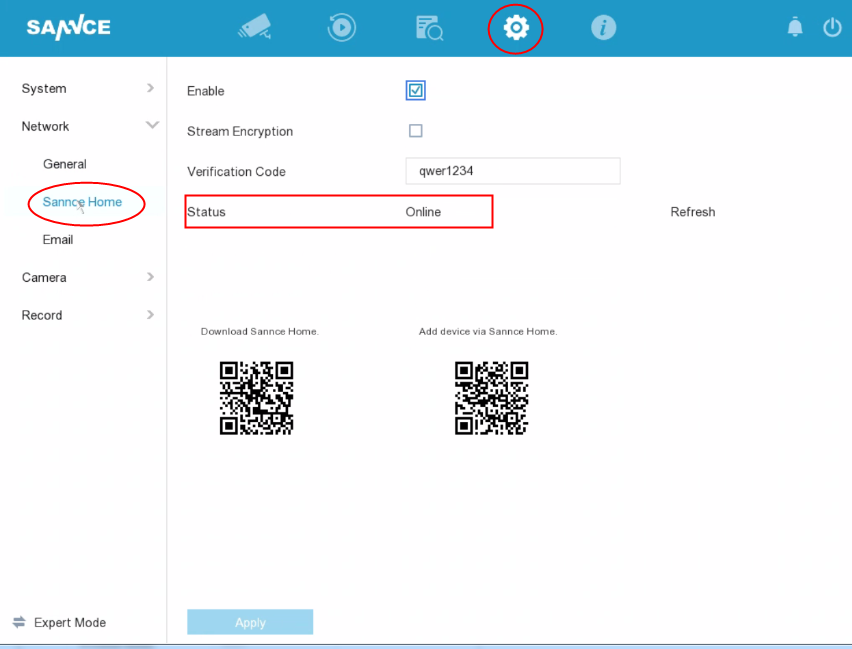Click the Stream Encryption label
The width and height of the screenshot is (852, 649).
pyautogui.click(x=240, y=132)
